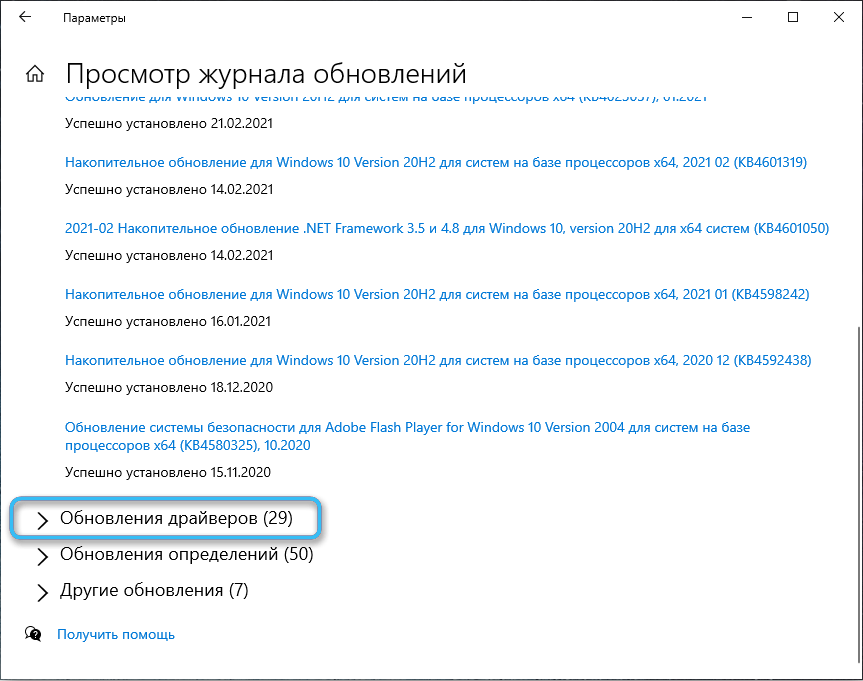Click the Получить помощь link

[116, 634]
